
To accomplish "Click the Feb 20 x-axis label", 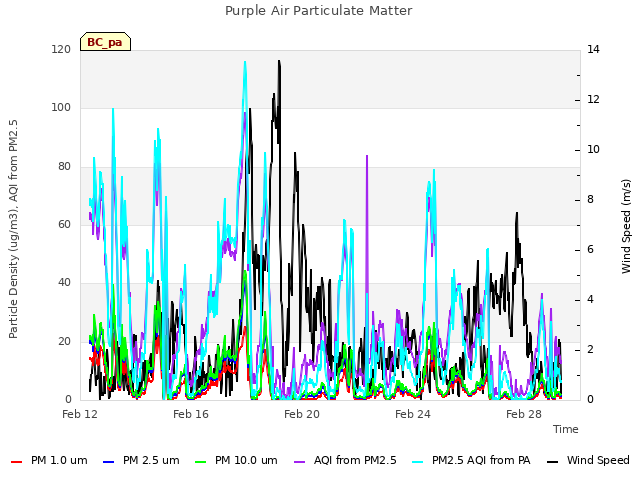I will (x=302, y=414).
